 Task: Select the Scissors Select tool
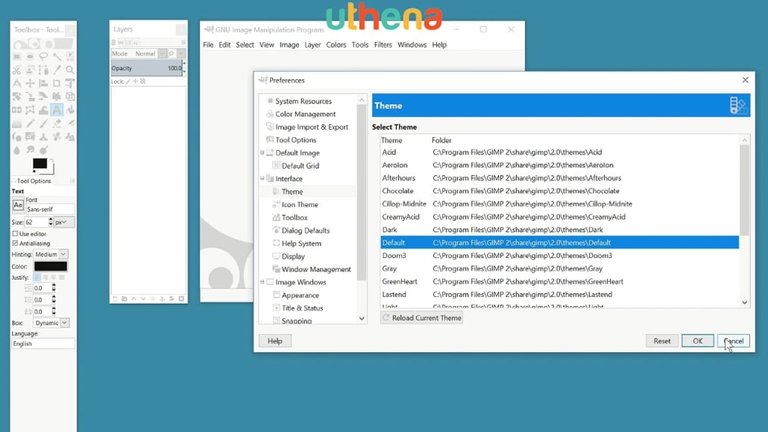point(16,70)
